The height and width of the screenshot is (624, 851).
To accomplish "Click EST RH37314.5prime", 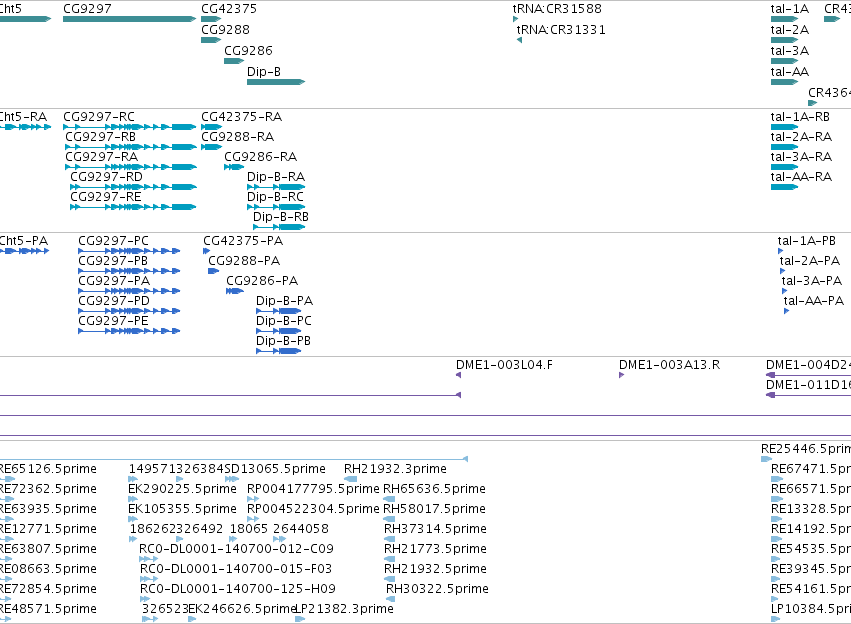I will (389, 539).
